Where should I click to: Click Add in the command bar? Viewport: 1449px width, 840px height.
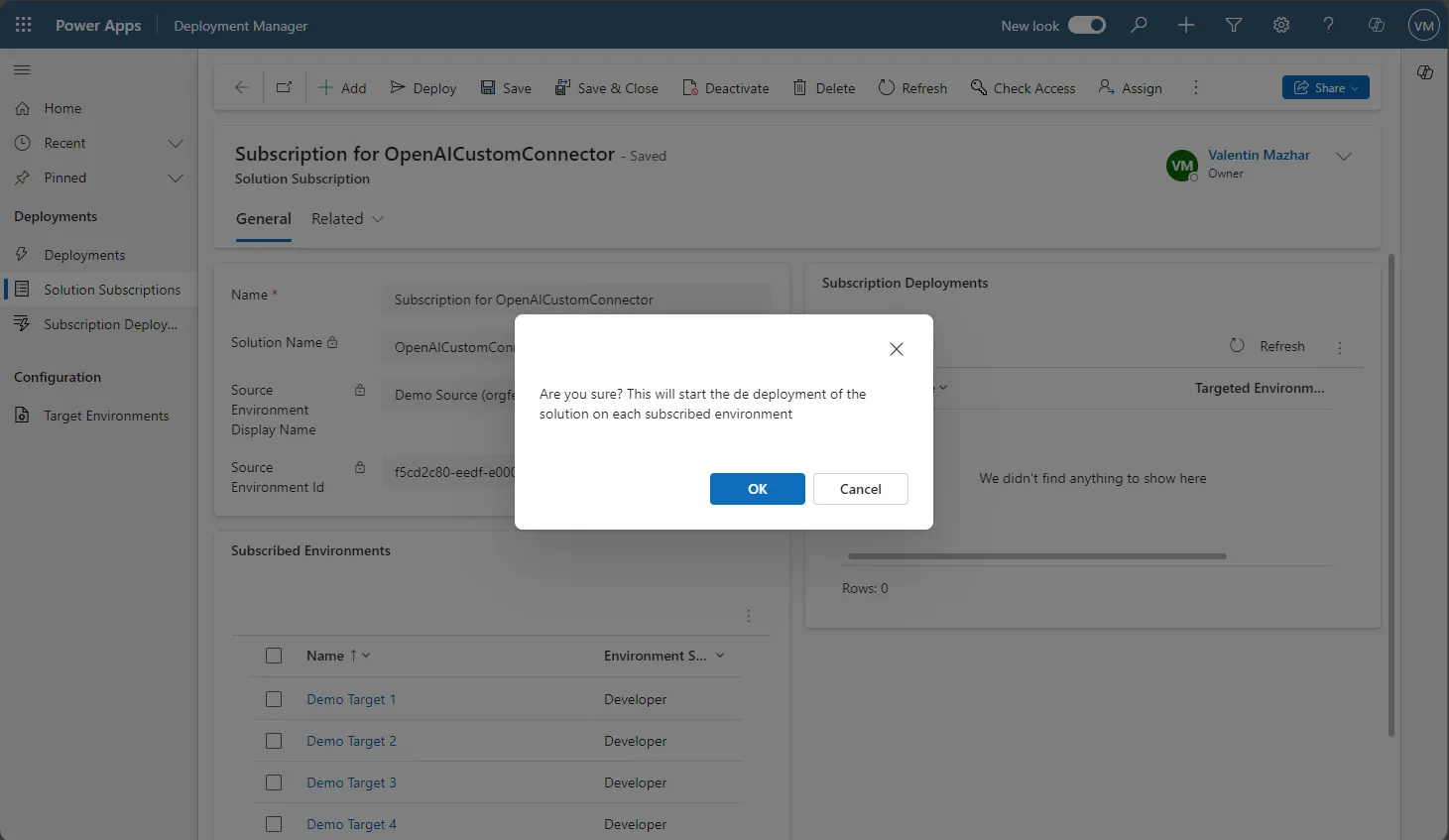(342, 88)
